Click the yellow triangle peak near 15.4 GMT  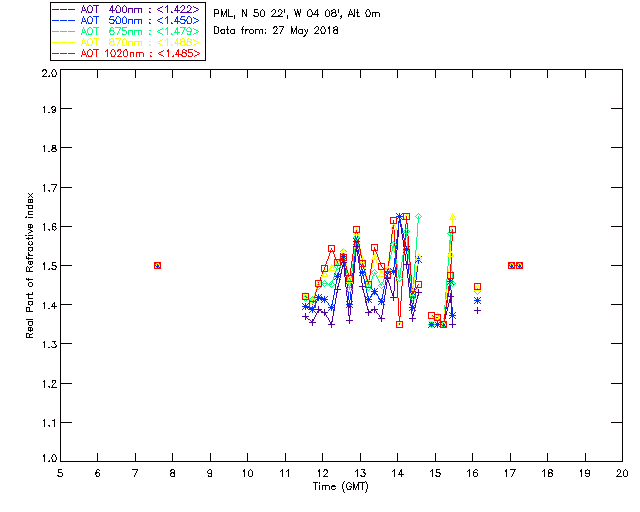tap(452, 217)
